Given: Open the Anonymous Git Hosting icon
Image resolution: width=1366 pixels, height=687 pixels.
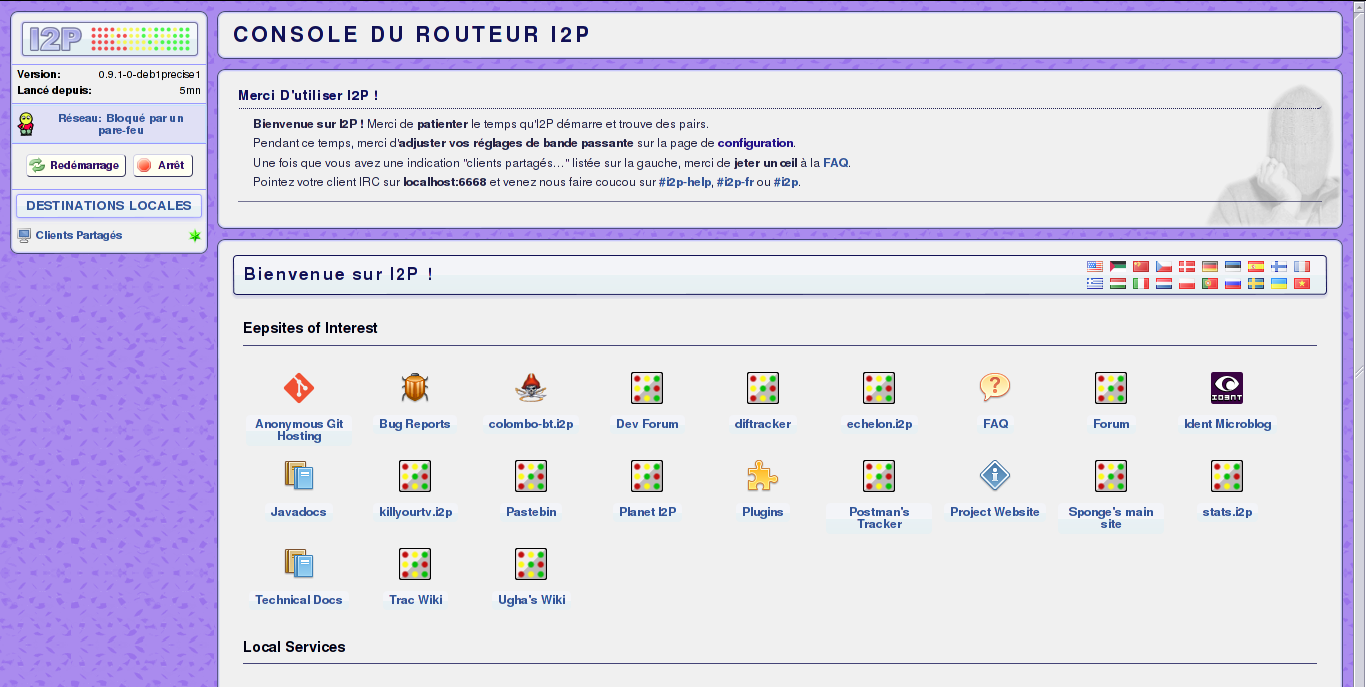Looking at the screenshot, I should point(299,388).
